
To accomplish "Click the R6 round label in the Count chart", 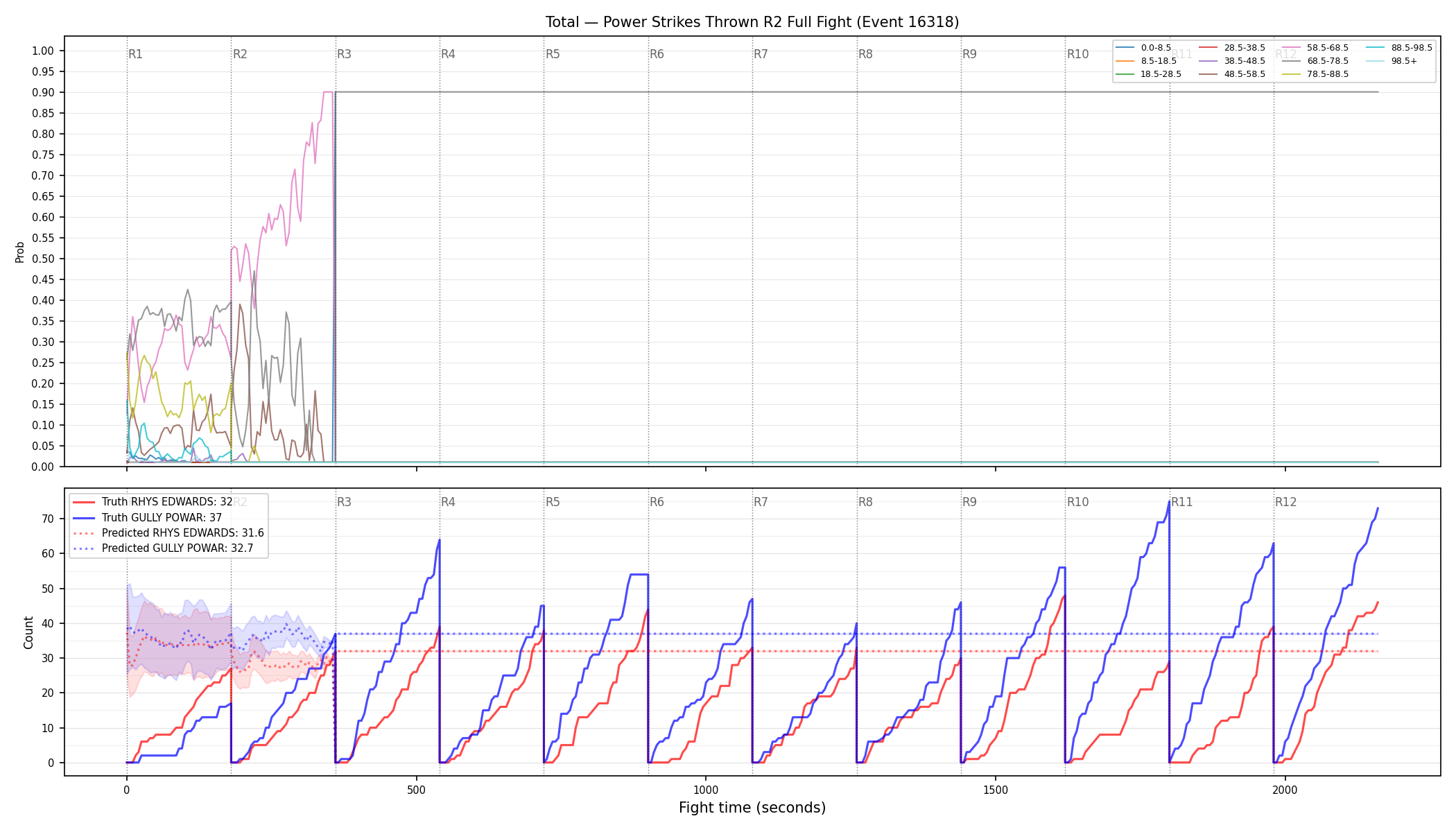I will pos(657,502).
